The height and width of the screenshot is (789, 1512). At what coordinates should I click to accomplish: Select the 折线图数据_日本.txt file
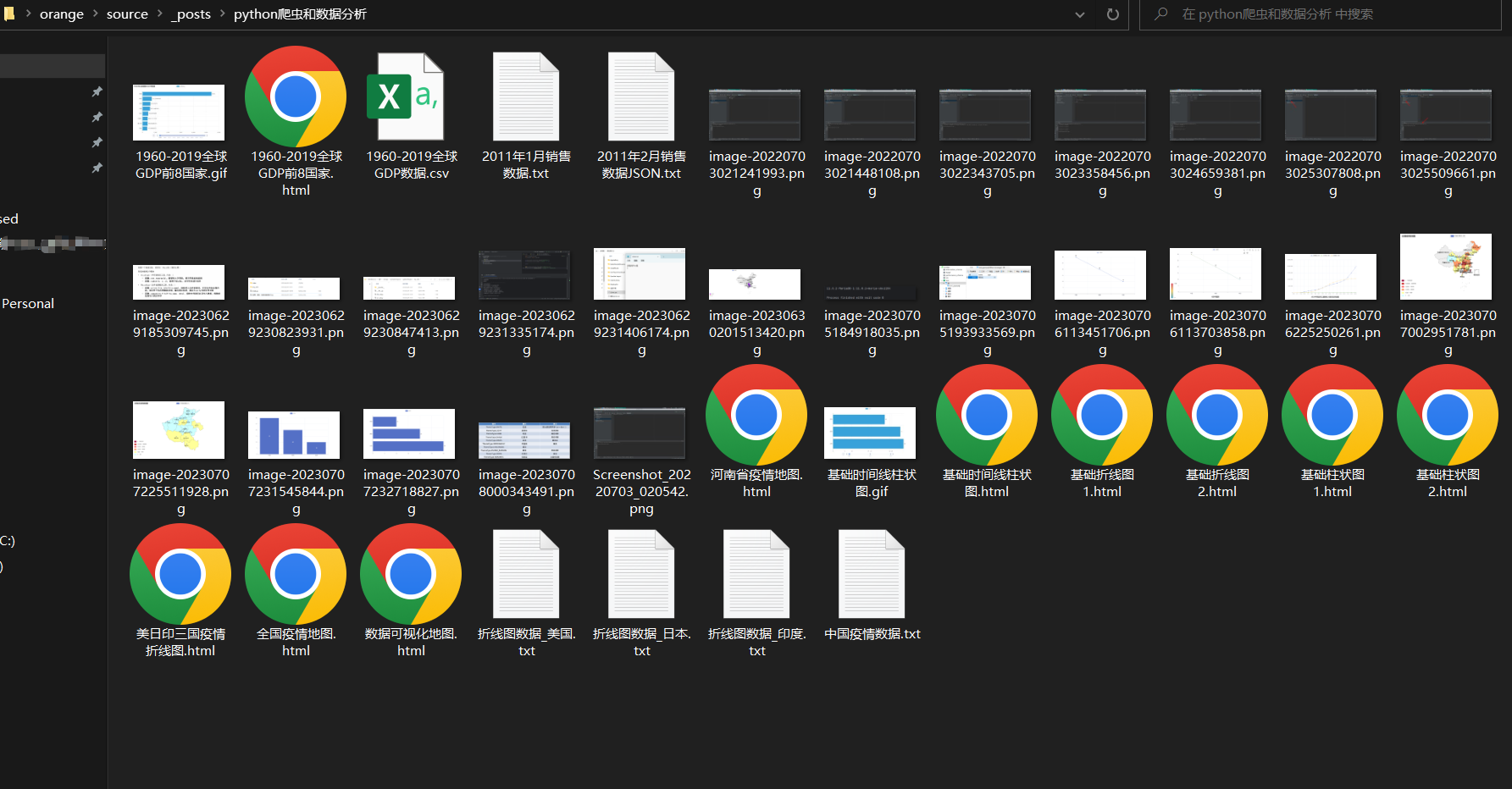click(x=641, y=574)
